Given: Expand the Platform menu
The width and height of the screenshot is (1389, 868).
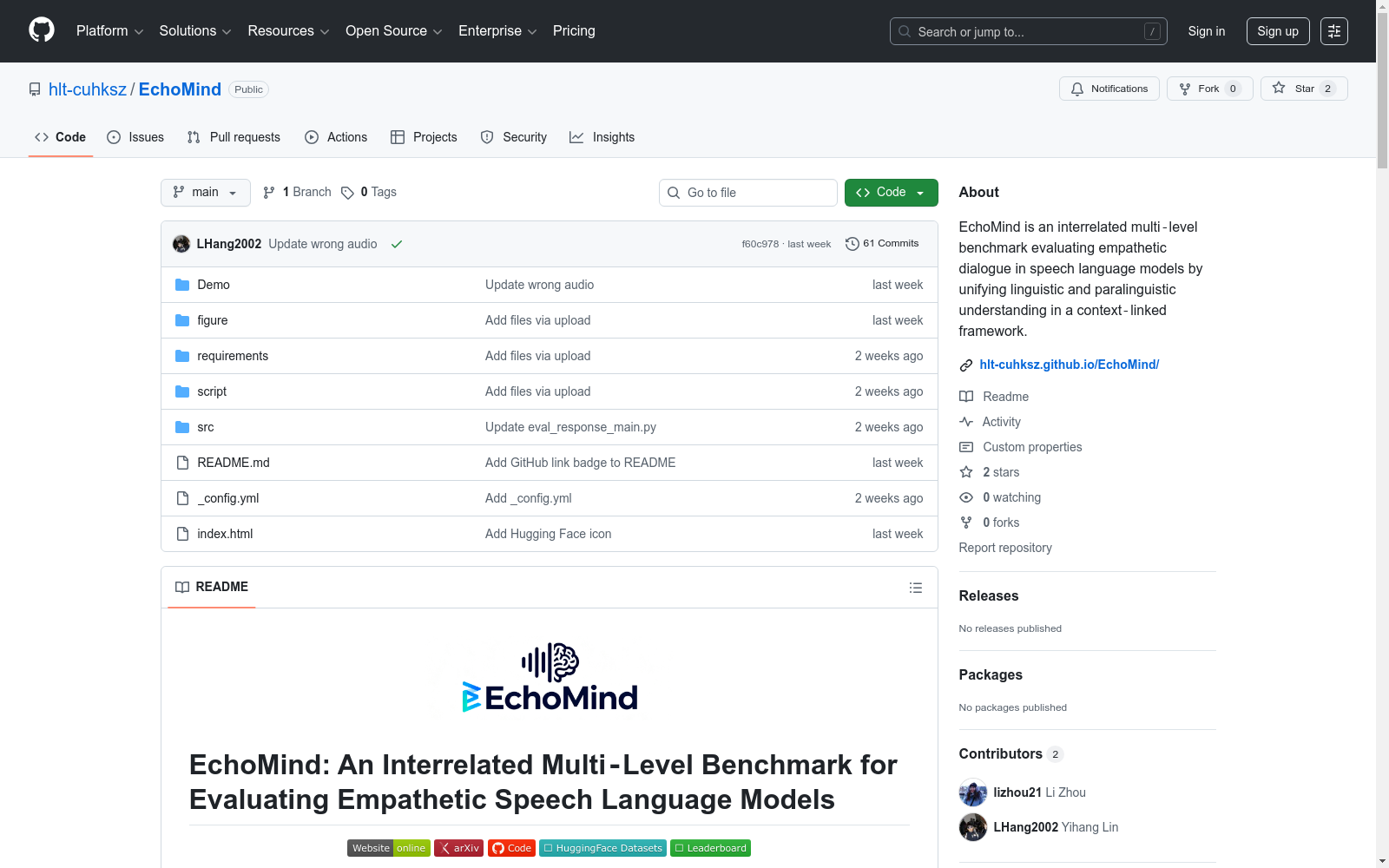Looking at the screenshot, I should click(x=110, y=31).
